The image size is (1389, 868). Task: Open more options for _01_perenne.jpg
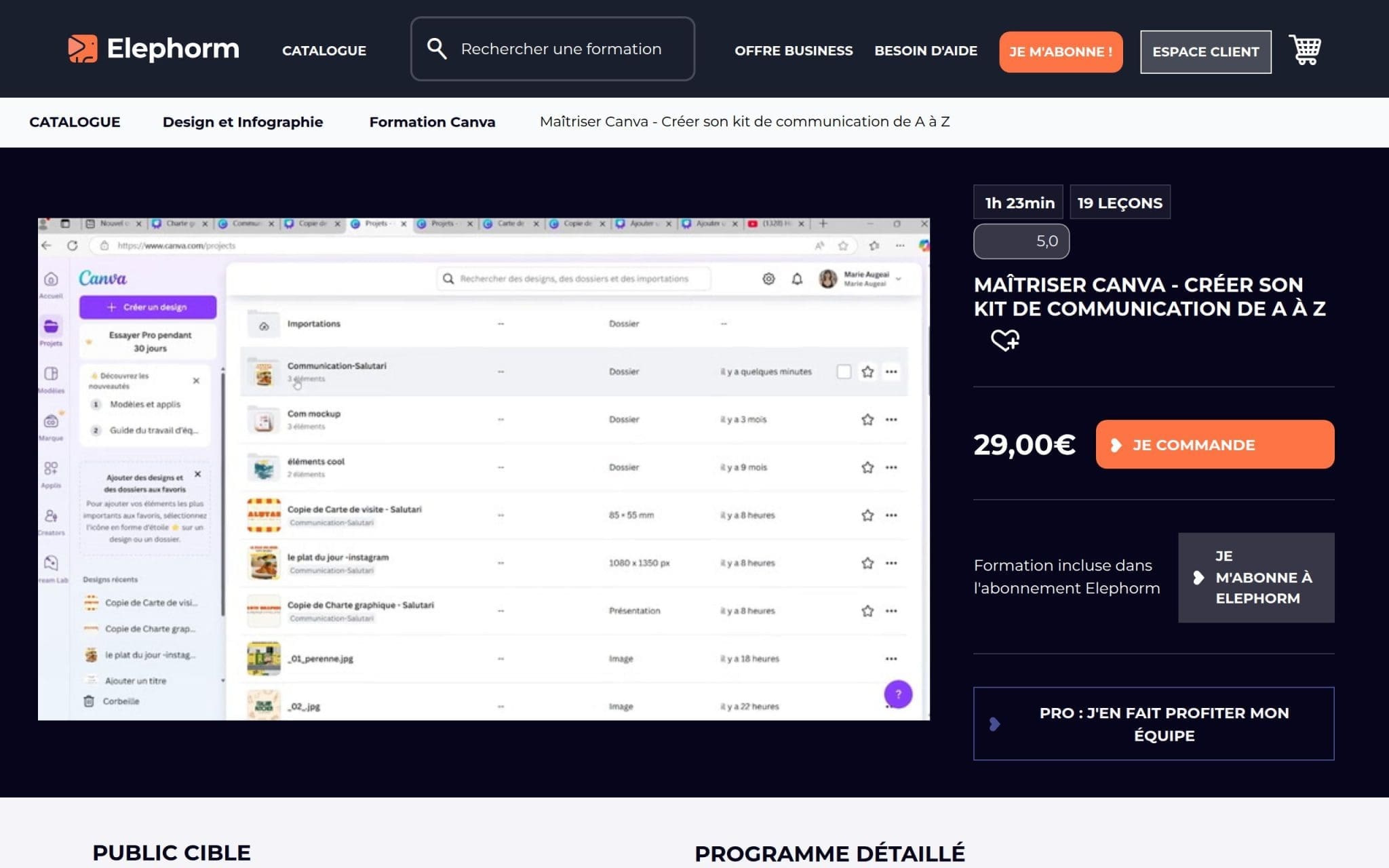(x=891, y=658)
